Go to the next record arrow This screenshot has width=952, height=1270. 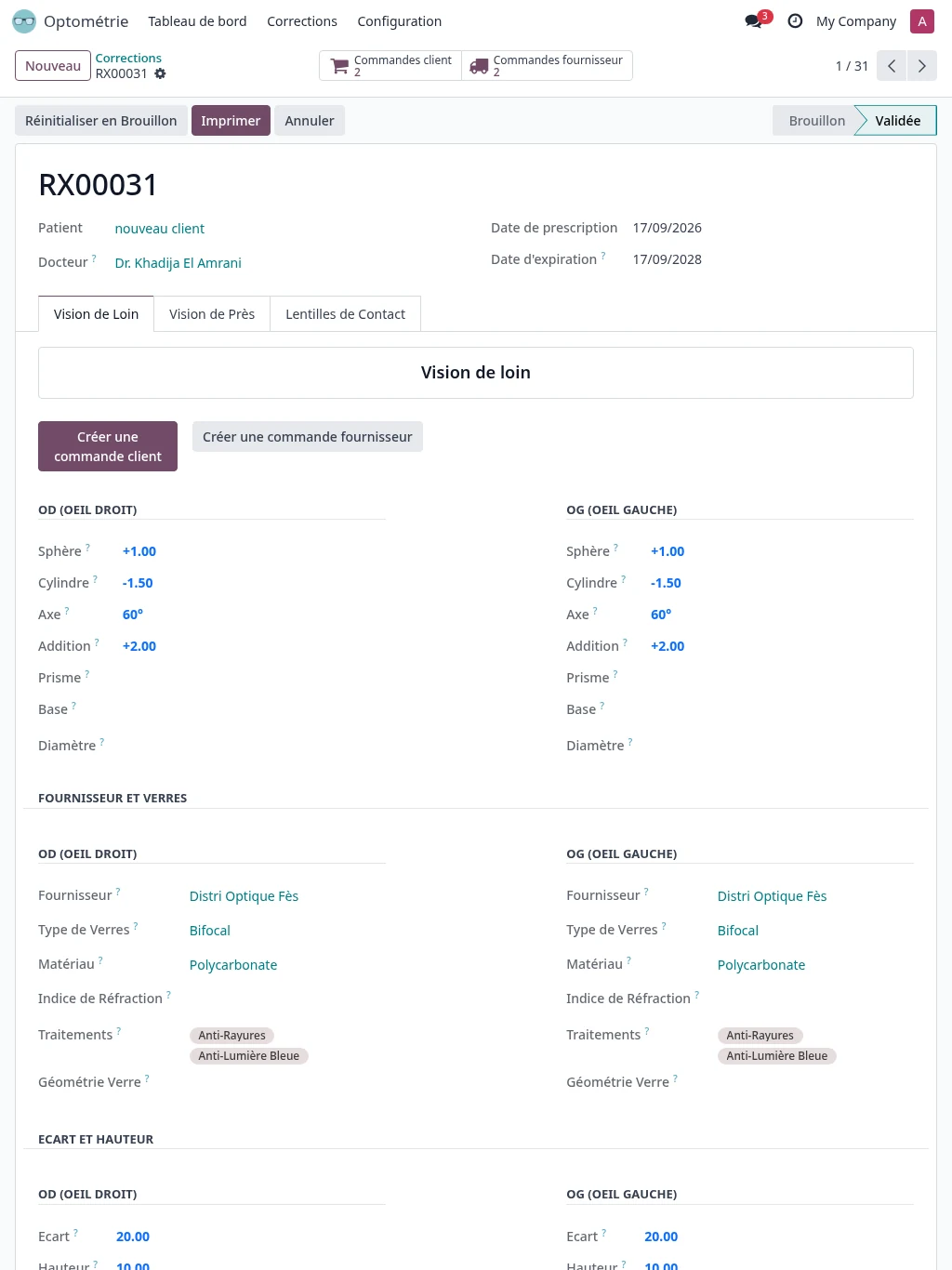coord(922,66)
